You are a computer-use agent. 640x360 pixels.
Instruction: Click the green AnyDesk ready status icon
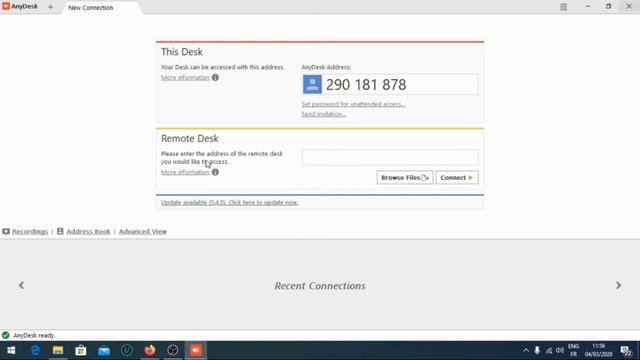point(6,336)
